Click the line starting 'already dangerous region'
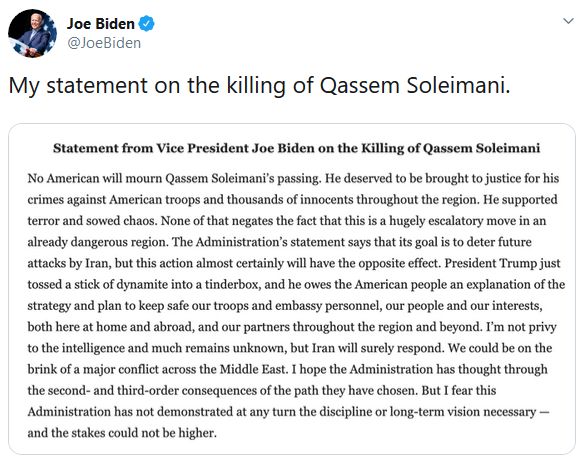The height and width of the screenshot is (457, 584). [x=279, y=242]
